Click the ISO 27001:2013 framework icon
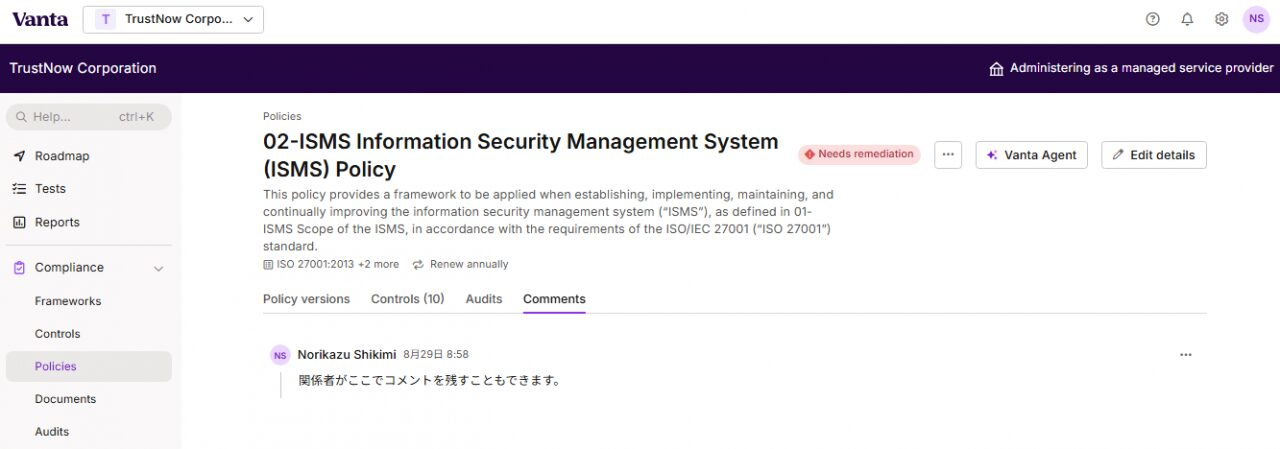The height and width of the screenshot is (449, 1280). [268, 265]
